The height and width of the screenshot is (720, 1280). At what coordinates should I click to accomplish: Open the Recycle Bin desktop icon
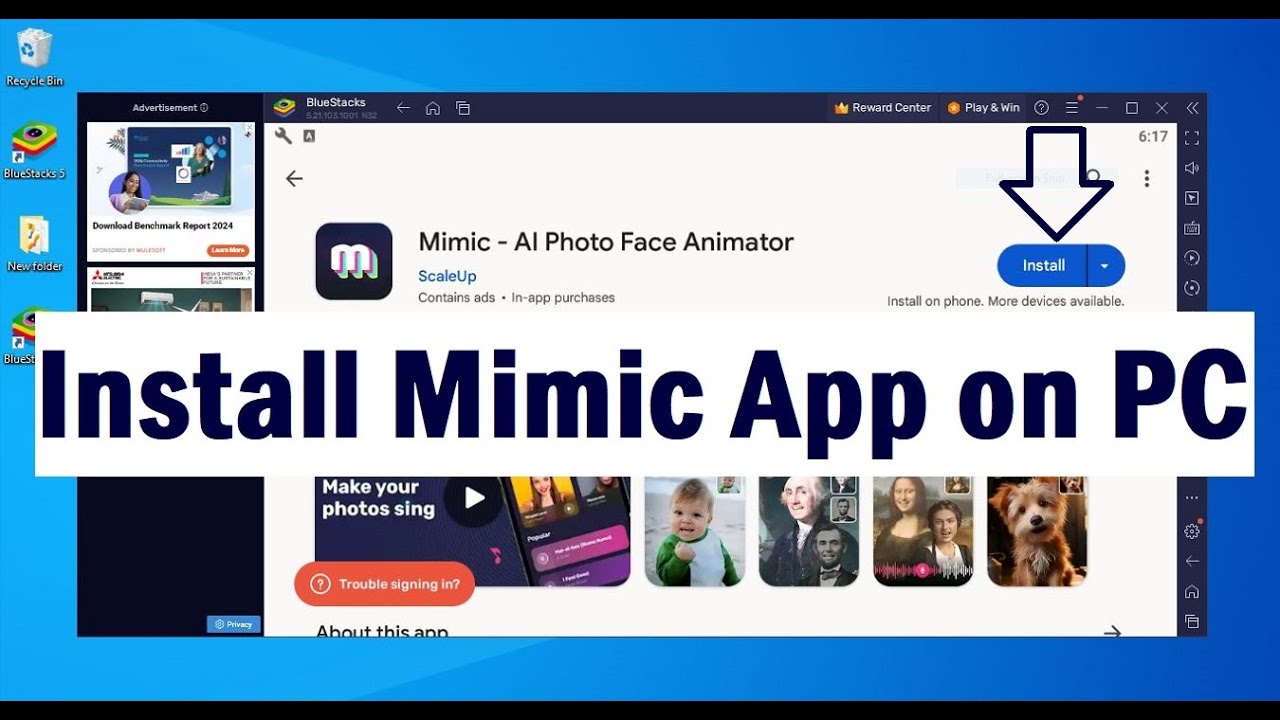pos(35,58)
